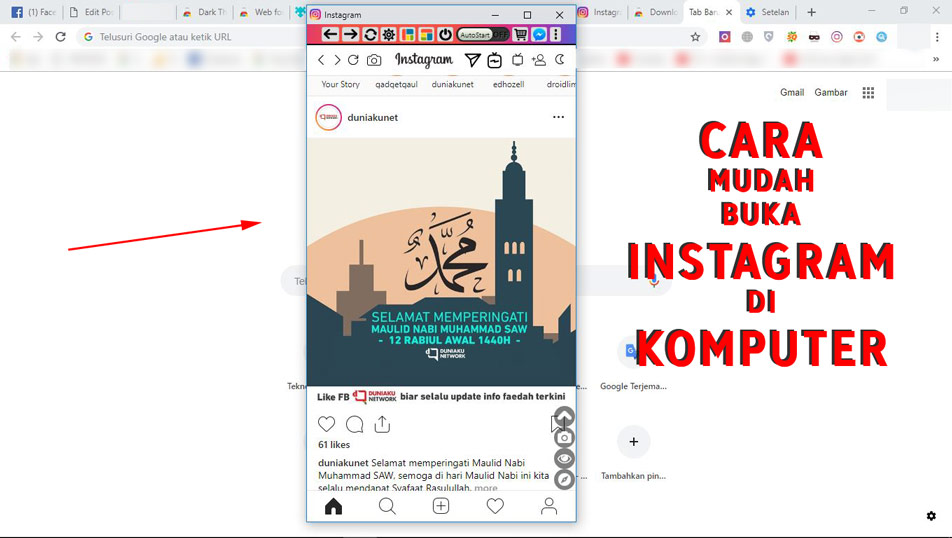Open activity heart tab at bottom
The width and height of the screenshot is (952, 538).
pos(495,506)
